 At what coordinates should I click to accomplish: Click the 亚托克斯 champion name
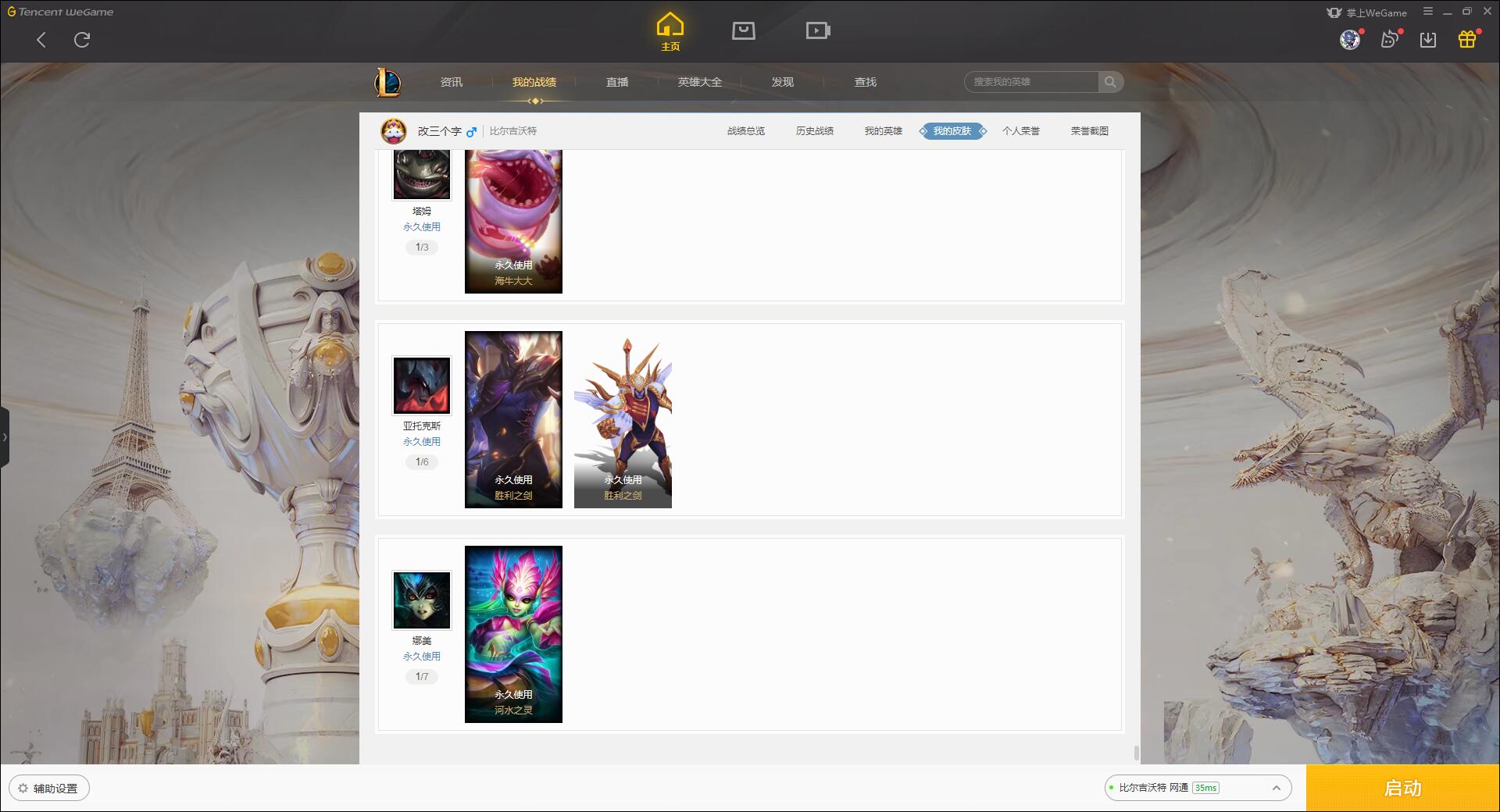pos(422,426)
